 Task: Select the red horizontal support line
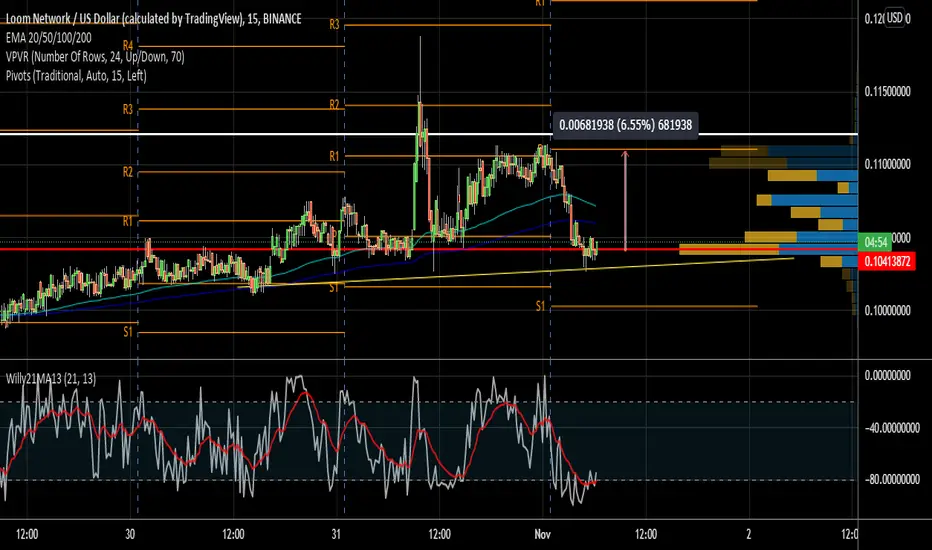point(428,249)
